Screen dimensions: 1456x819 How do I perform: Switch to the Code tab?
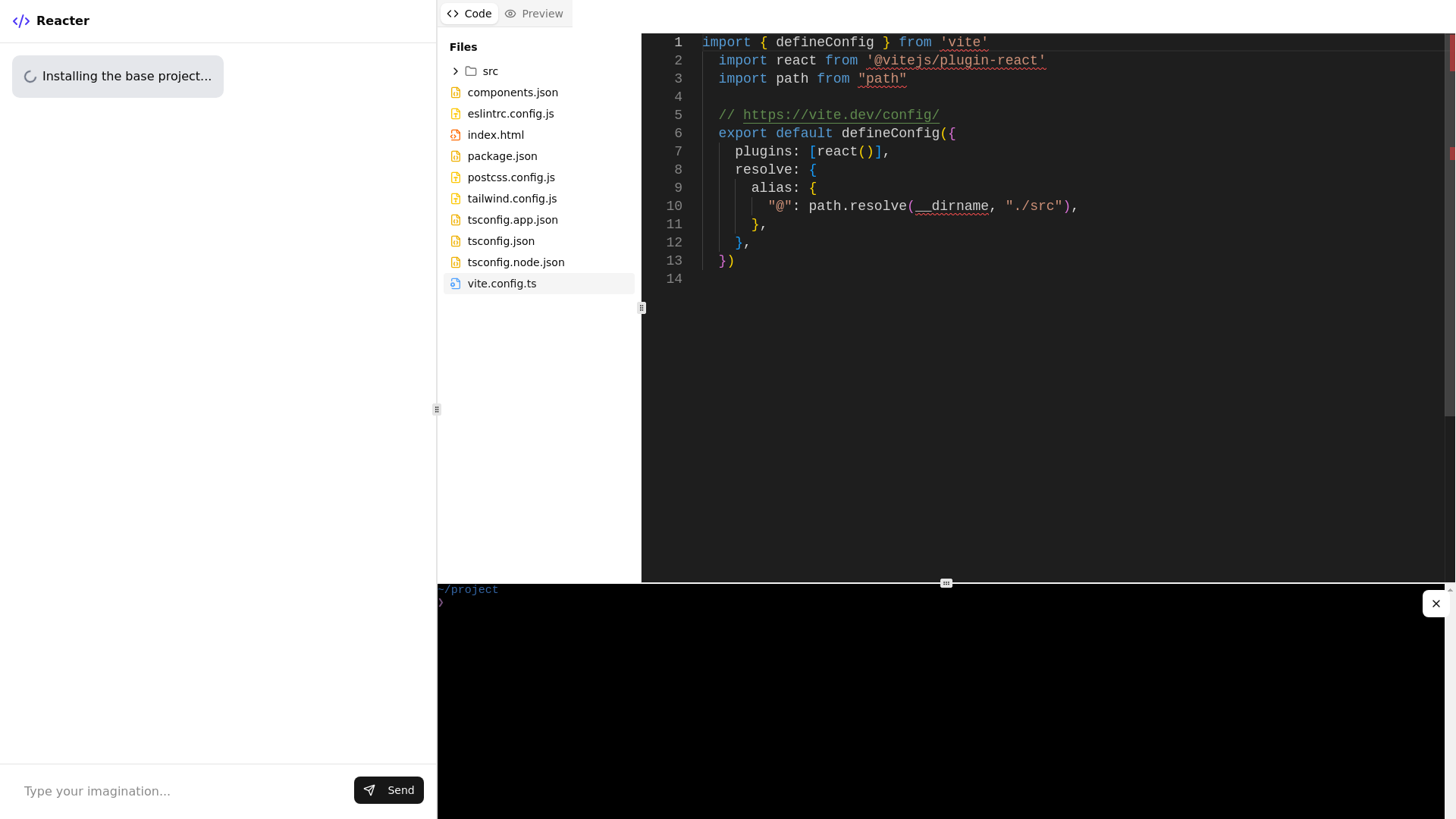(469, 14)
